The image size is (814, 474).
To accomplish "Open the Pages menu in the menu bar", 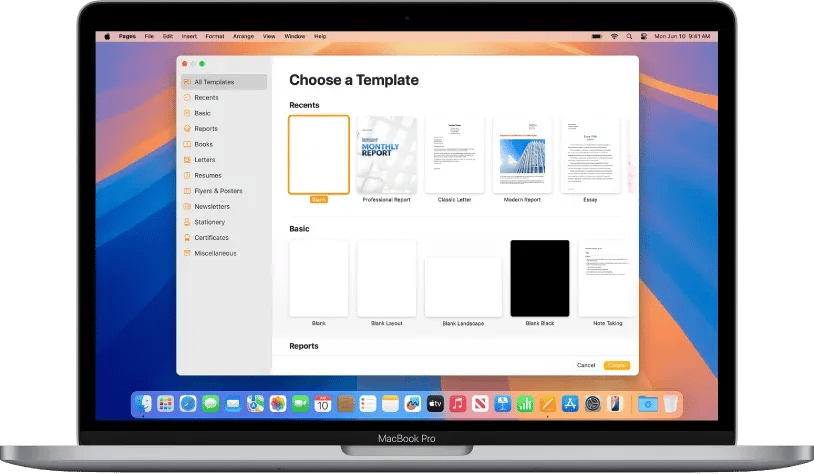I will click(127, 36).
